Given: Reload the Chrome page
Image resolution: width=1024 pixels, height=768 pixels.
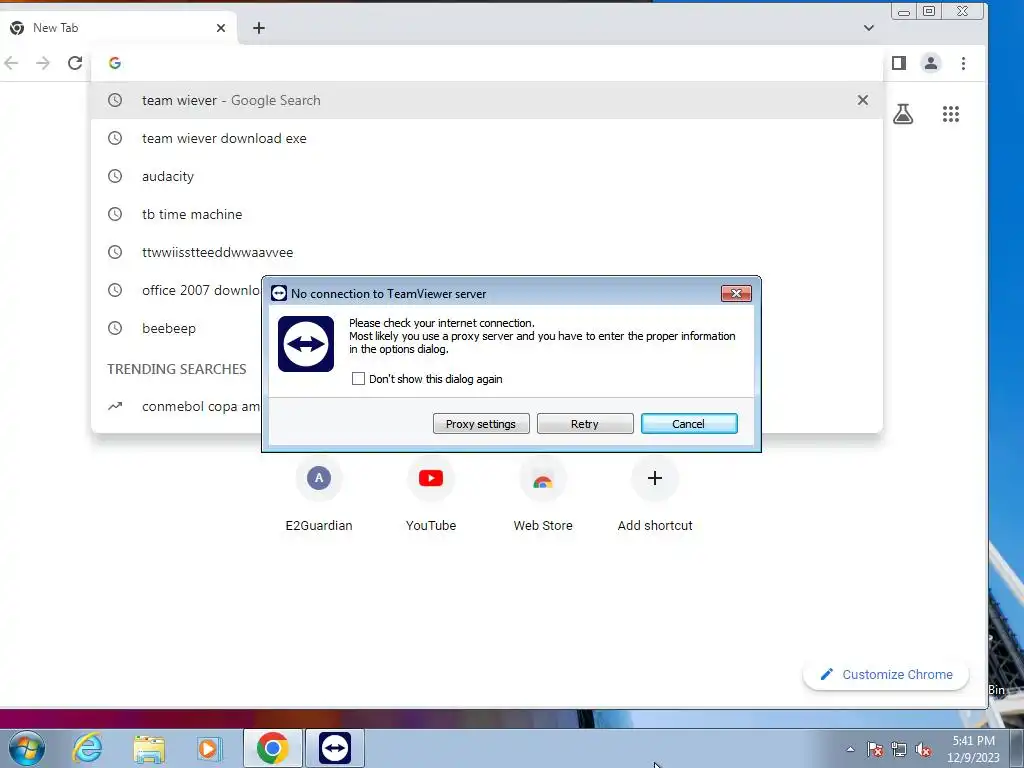Looking at the screenshot, I should point(75,63).
